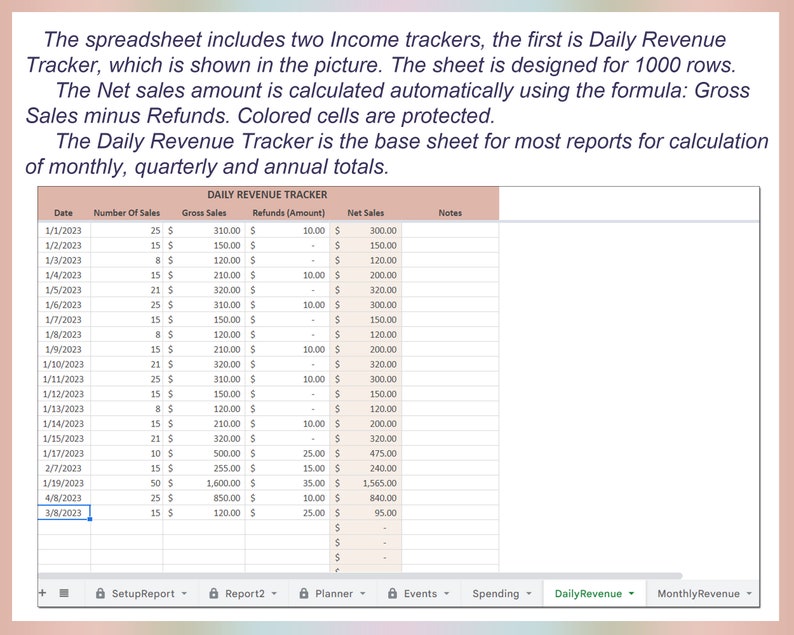794x635 pixels.
Task: Select net sales cell showing 475.00
Action: pyautogui.click(x=366, y=453)
